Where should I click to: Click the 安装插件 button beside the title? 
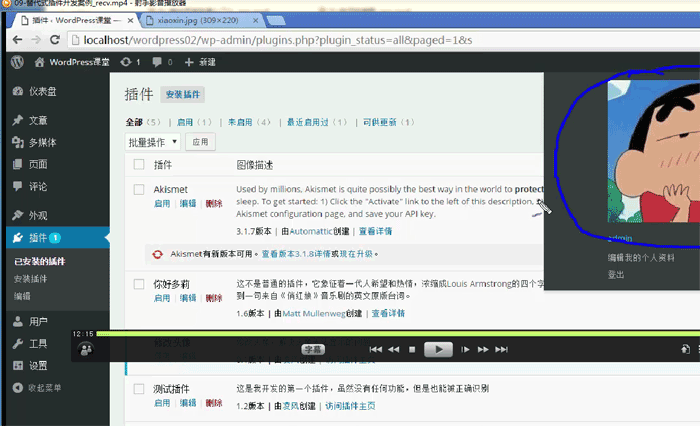(x=183, y=94)
